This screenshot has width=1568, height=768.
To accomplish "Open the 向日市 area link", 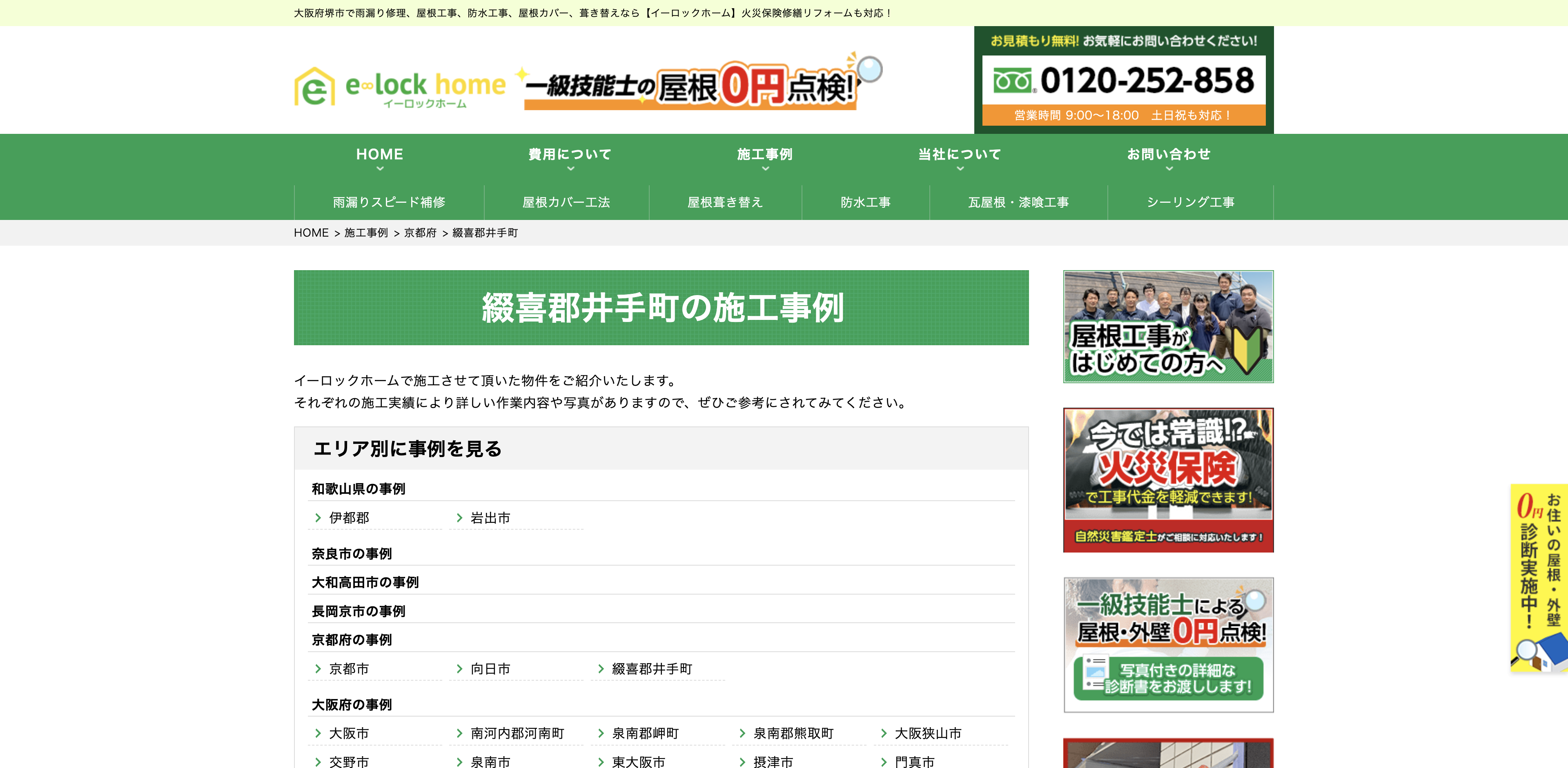I will pos(490,669).
